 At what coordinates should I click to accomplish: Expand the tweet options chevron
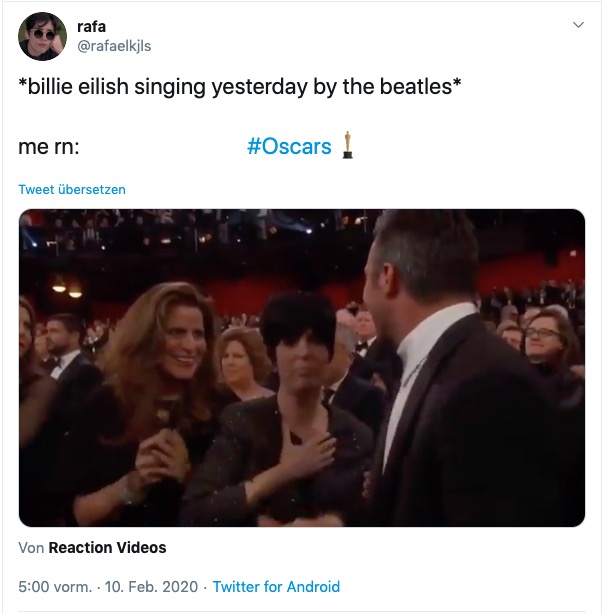578,25
